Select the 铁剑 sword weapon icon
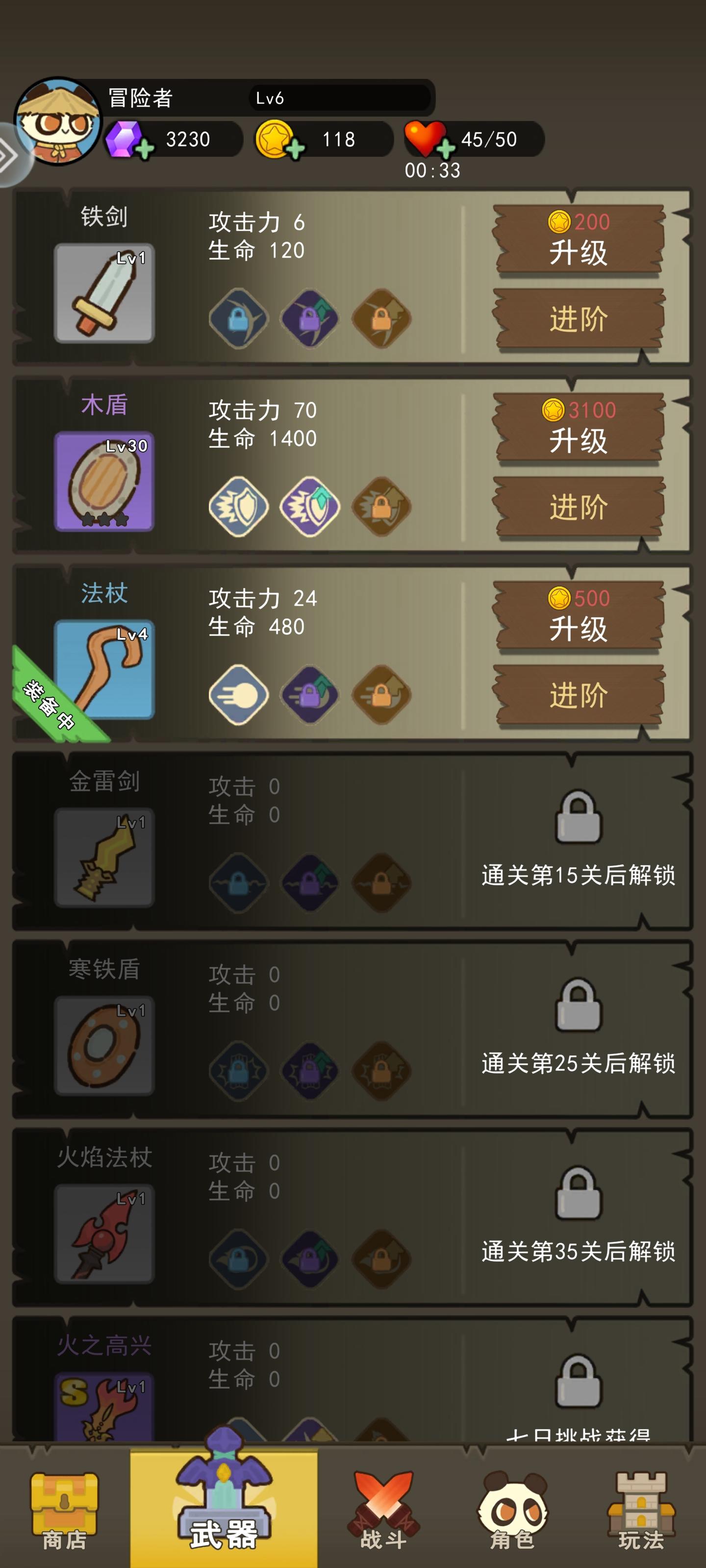706x1568 pixels. (104, 294)
